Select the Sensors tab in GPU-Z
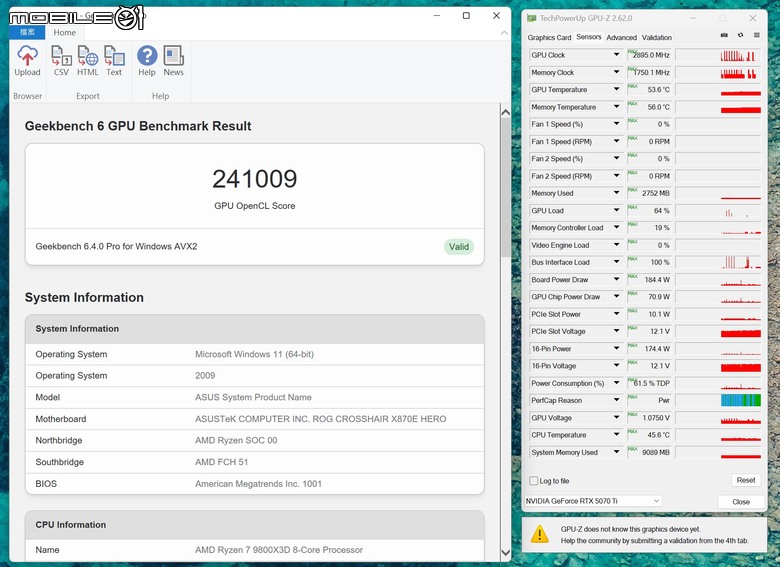The image size is (780, 567). point(588,37)
